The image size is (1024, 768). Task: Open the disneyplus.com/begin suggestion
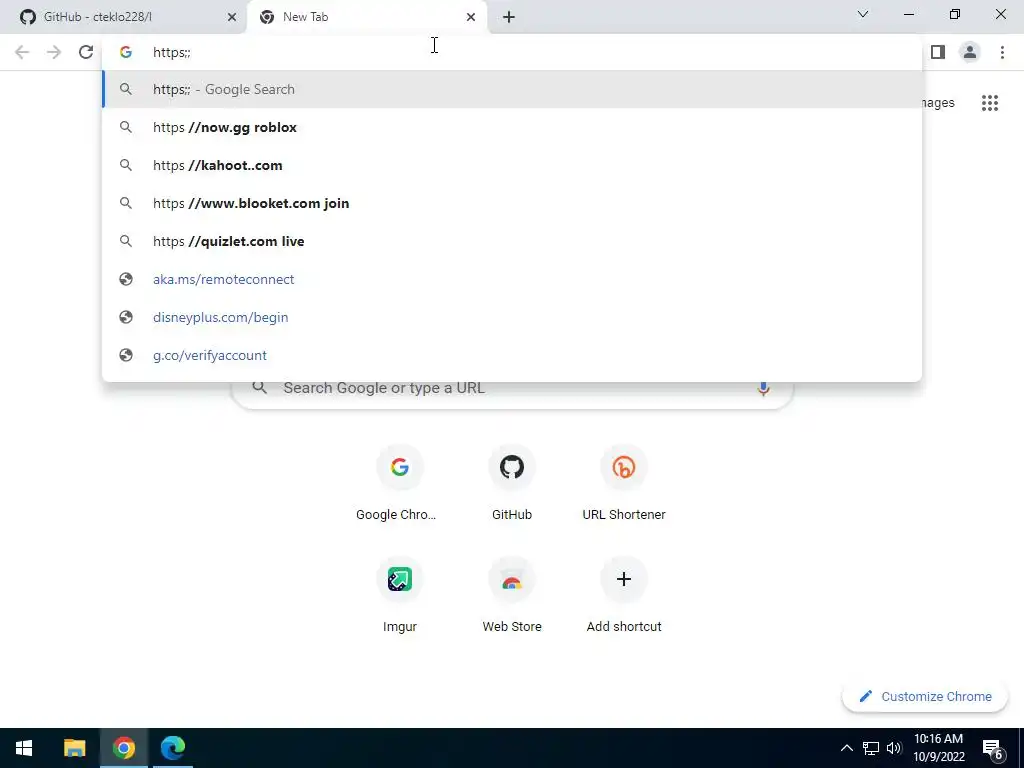[x=512, y=317]
